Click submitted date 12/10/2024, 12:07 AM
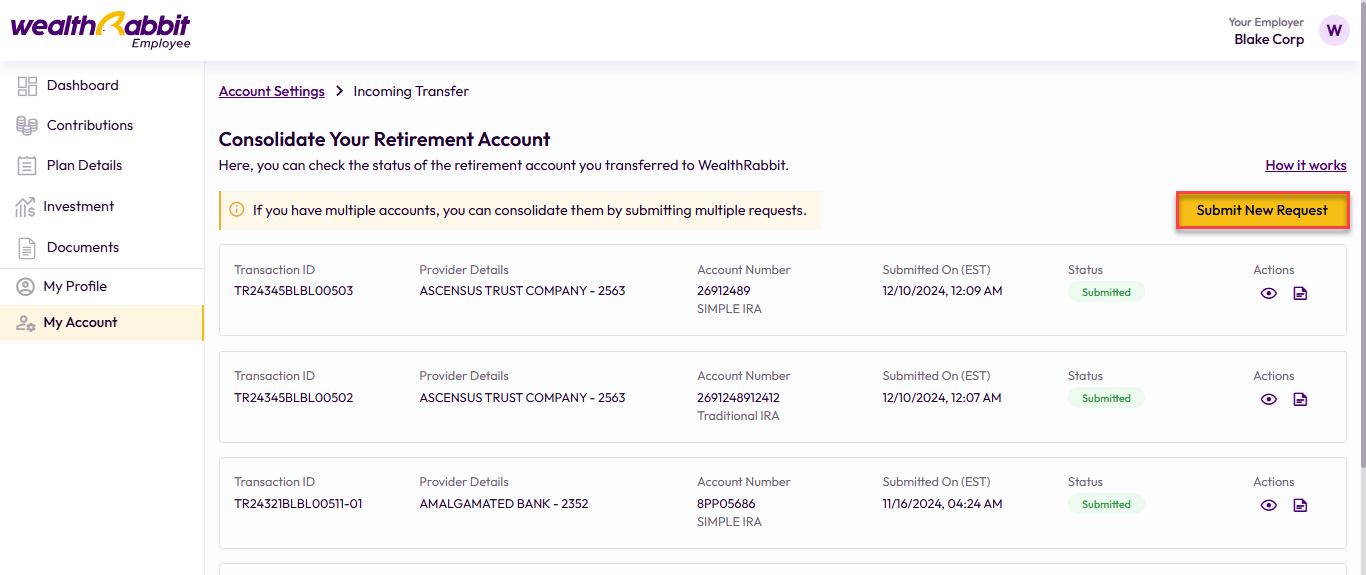Viewport: 1366px width, 575px height. (x=942, y=397)
